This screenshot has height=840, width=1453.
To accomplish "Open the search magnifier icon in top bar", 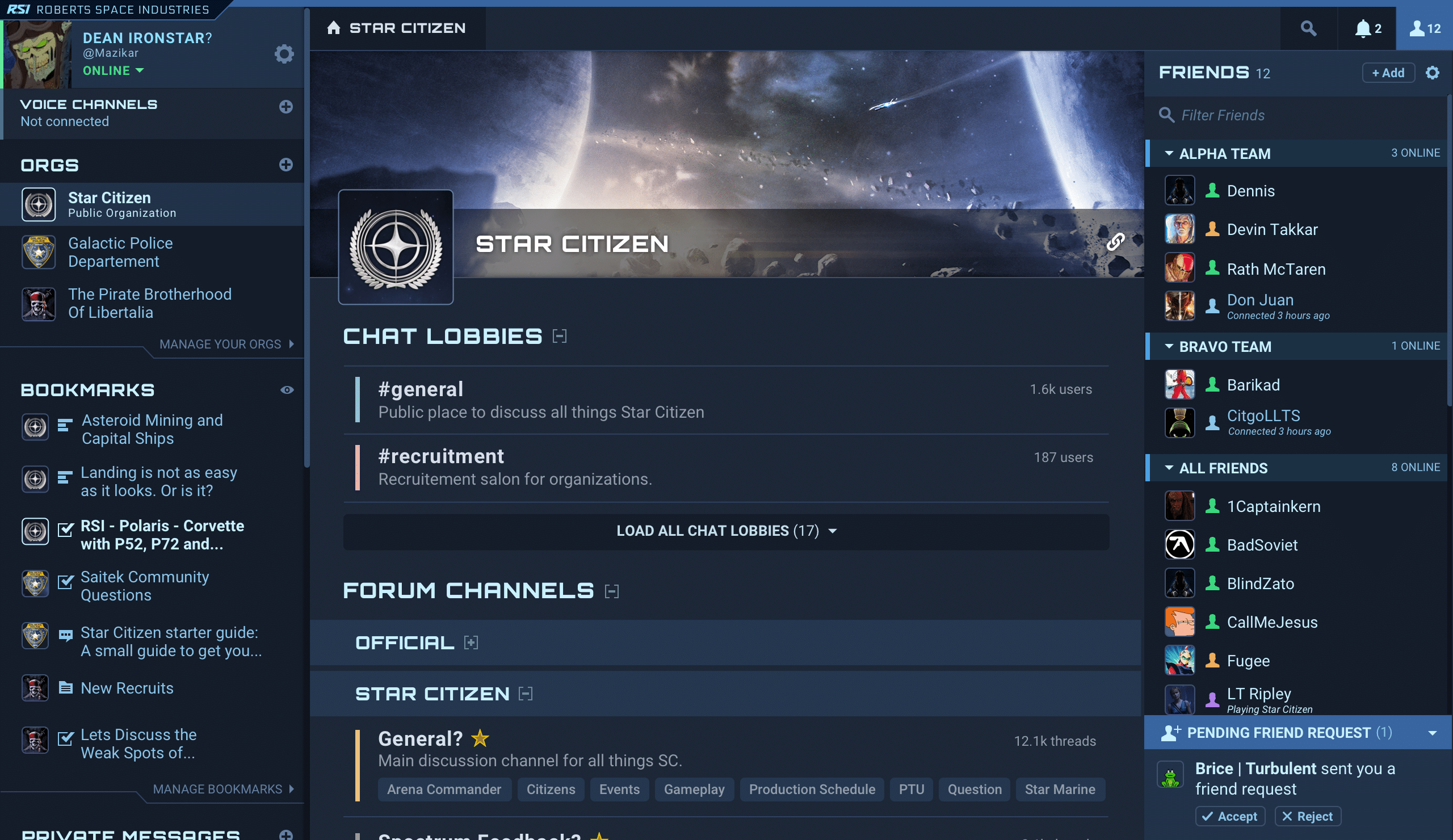I will (1308, 28).
